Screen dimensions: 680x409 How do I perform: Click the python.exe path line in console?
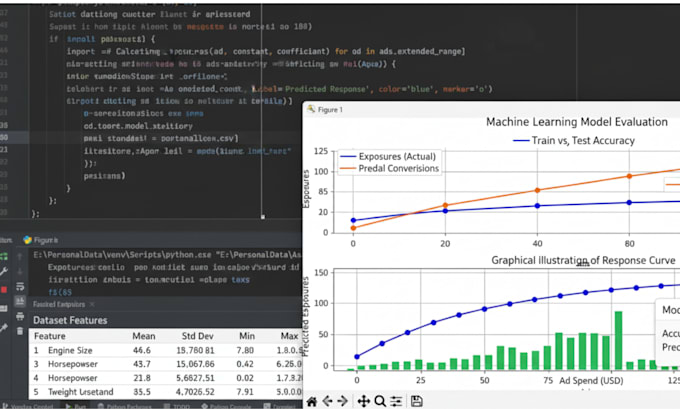click(x=167, y=255)
